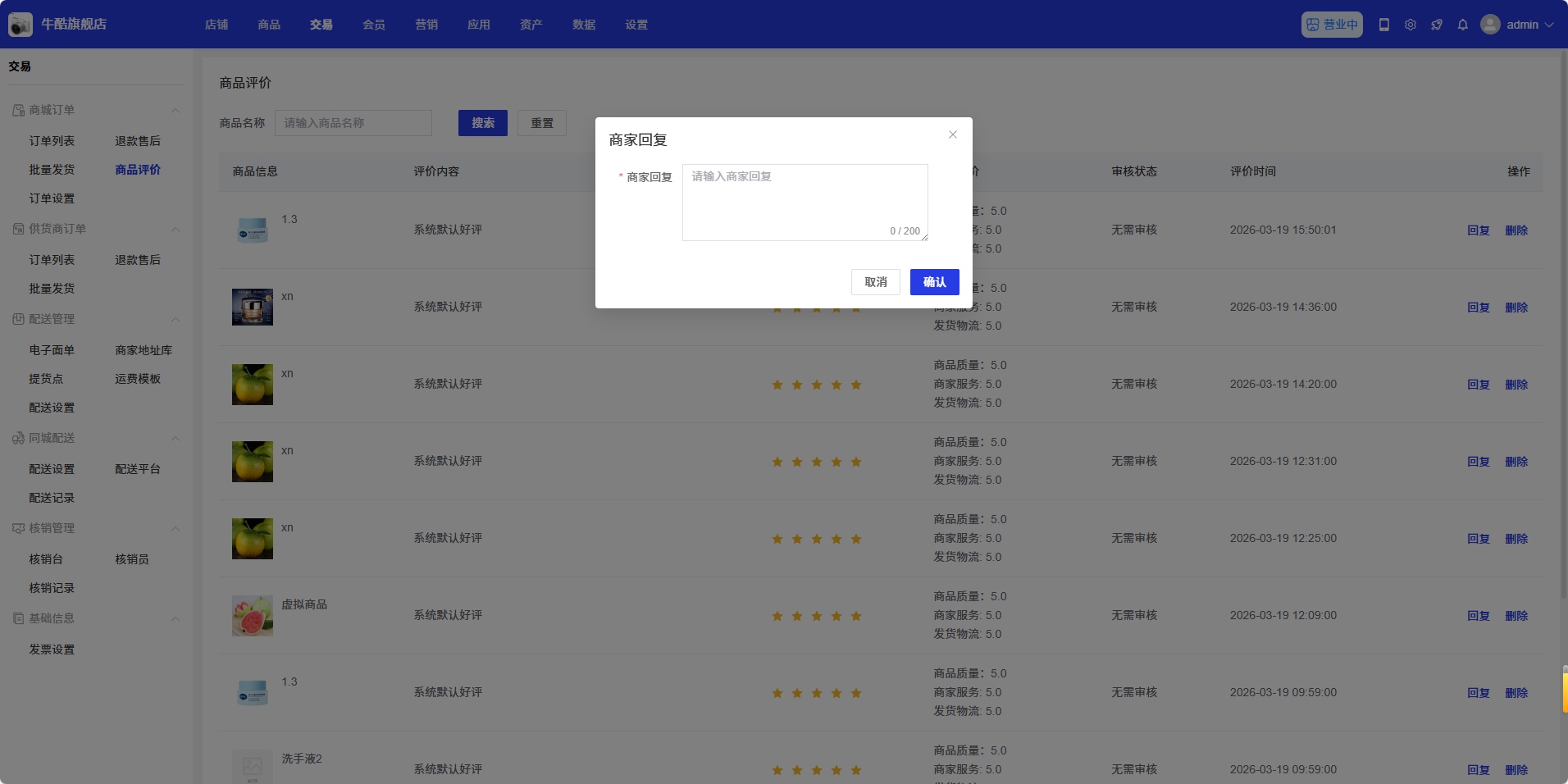This screenshot has height=784, width=1568.
Task: Click the 15:50:01 review's product thumbnail
Action: pyautogui.click(x=253, y=230)
